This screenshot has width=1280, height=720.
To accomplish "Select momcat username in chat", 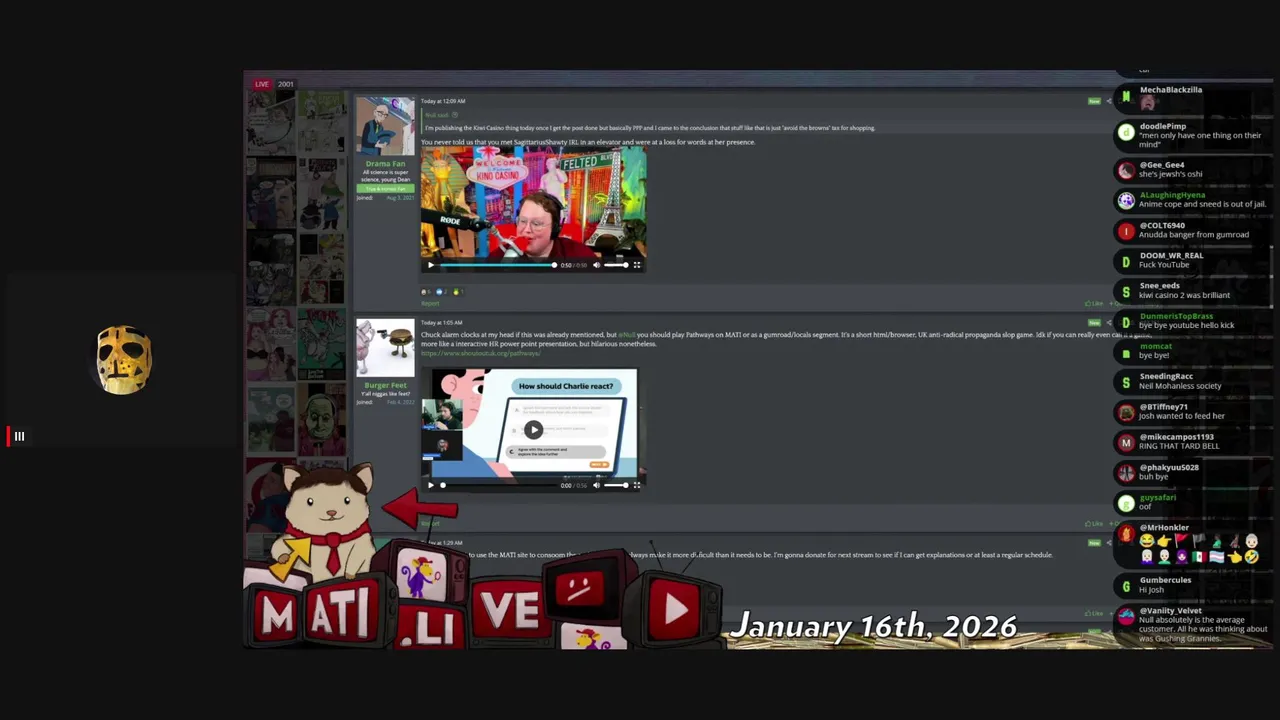I will click(x=1155, y=346).
